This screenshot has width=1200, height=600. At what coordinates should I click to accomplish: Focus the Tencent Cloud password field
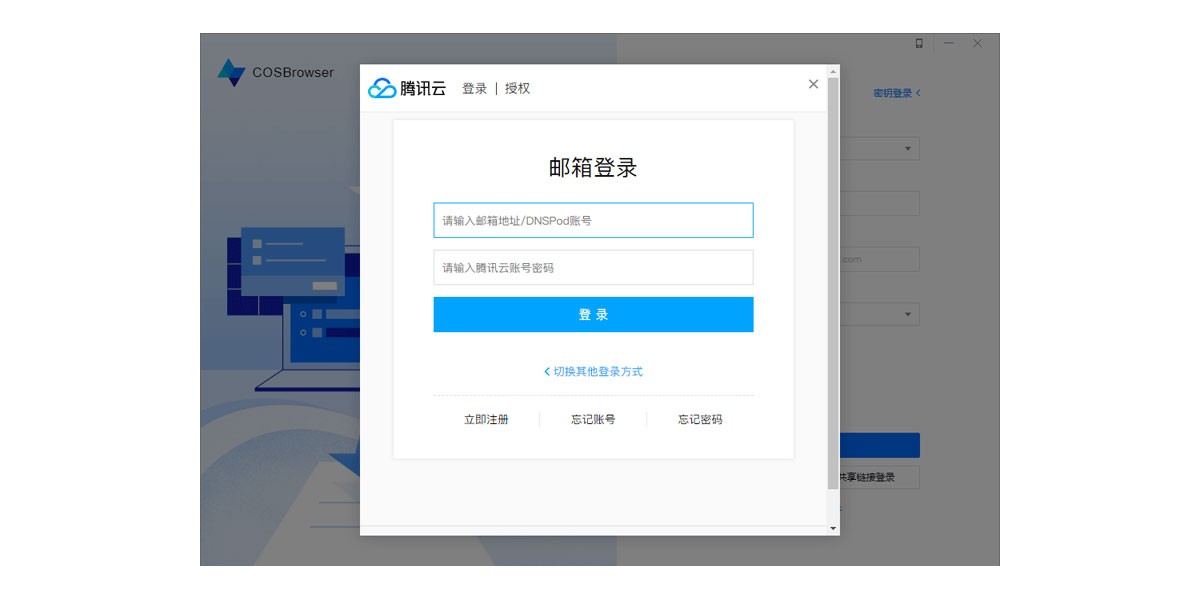pyautogui.click(x=593, y=267)
